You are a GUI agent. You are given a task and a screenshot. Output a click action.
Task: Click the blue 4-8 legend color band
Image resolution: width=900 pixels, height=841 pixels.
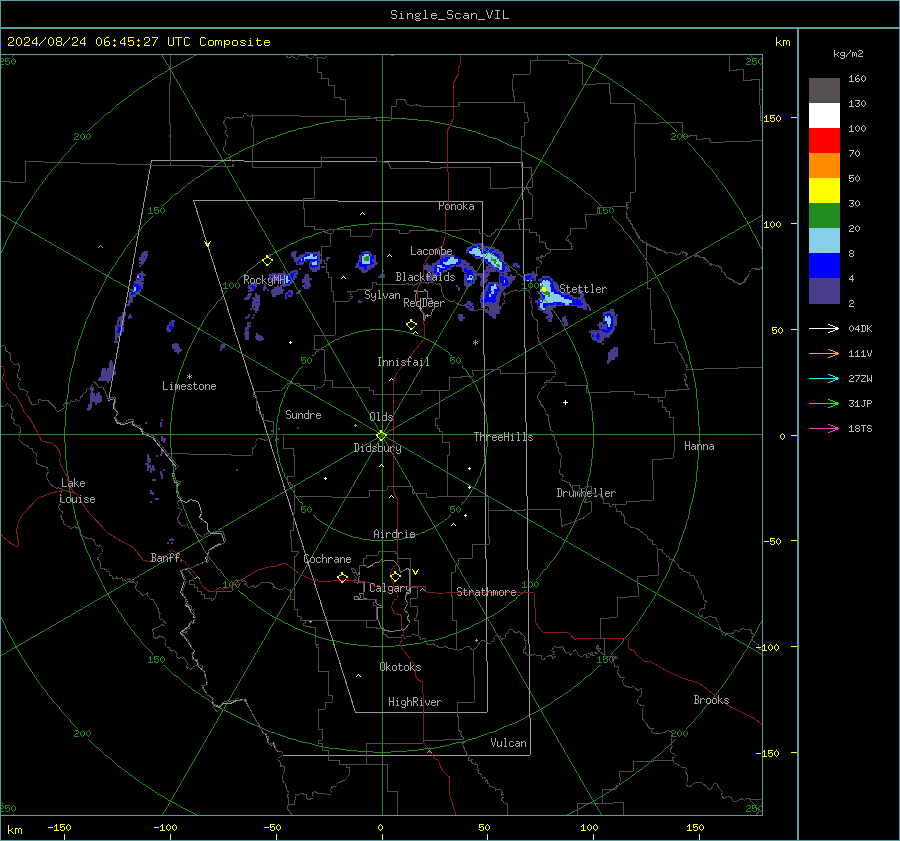click(x=824, y=266)
